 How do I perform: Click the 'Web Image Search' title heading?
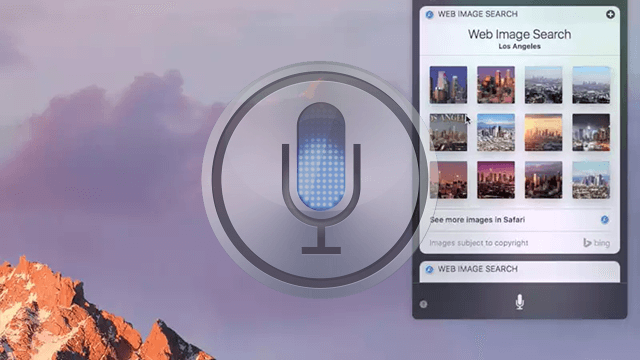click(519, 34)
